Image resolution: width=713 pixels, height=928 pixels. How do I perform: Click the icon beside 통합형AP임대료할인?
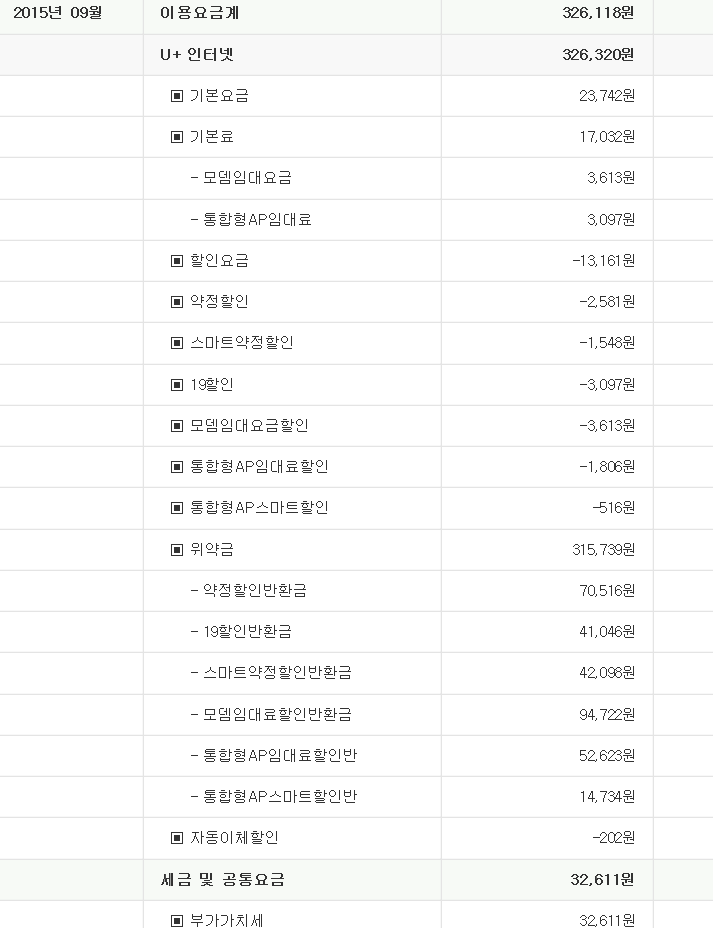click(176, 467)
